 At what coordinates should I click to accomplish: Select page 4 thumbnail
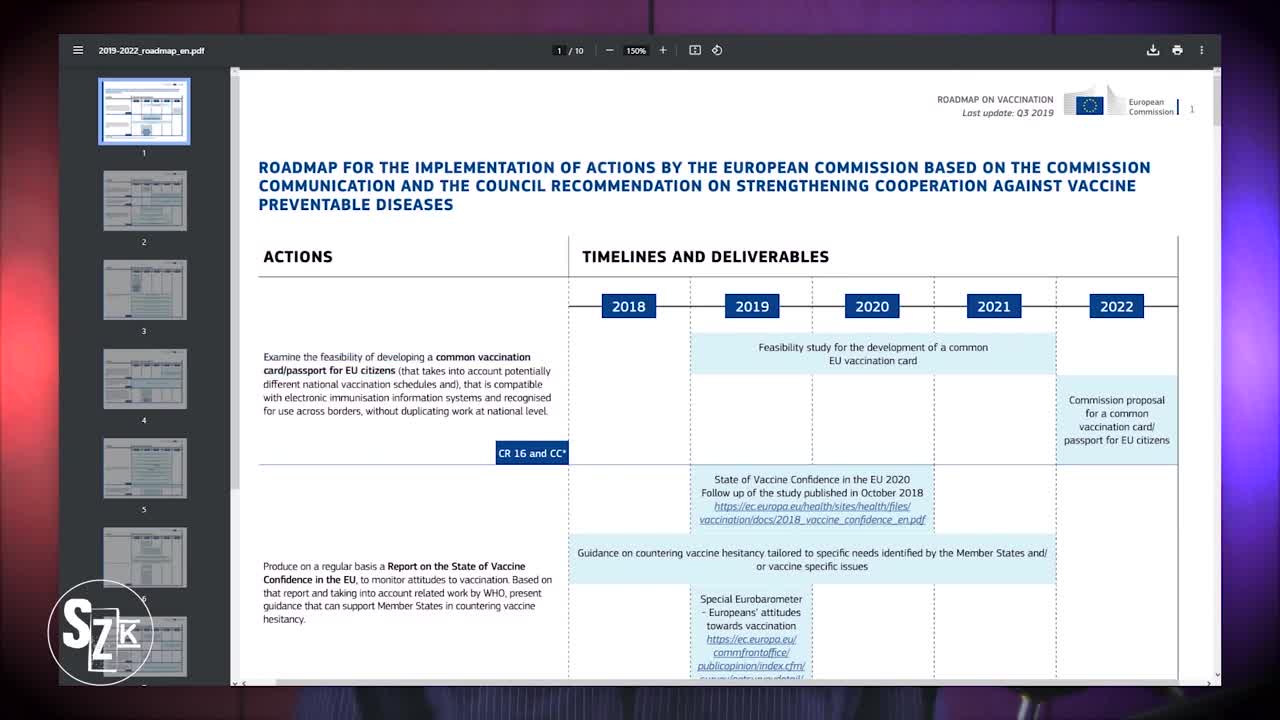coord(144,379)
